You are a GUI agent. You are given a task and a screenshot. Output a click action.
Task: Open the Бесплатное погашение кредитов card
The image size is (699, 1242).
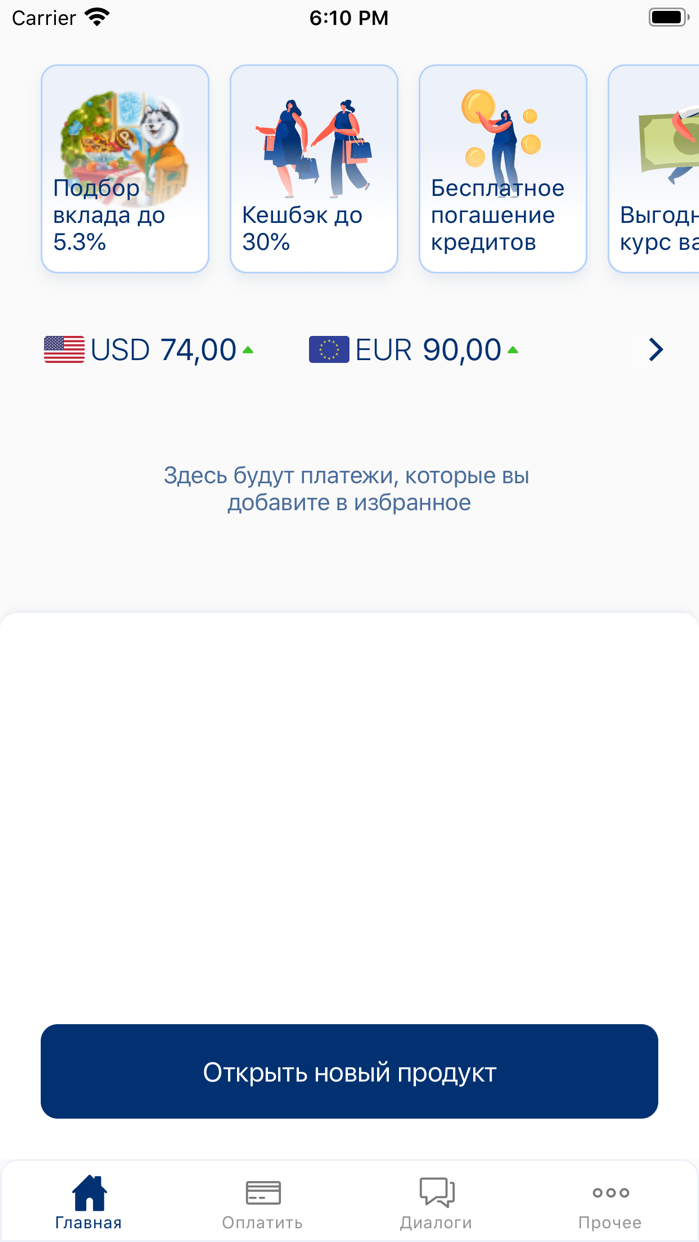(x=503, y=169)
